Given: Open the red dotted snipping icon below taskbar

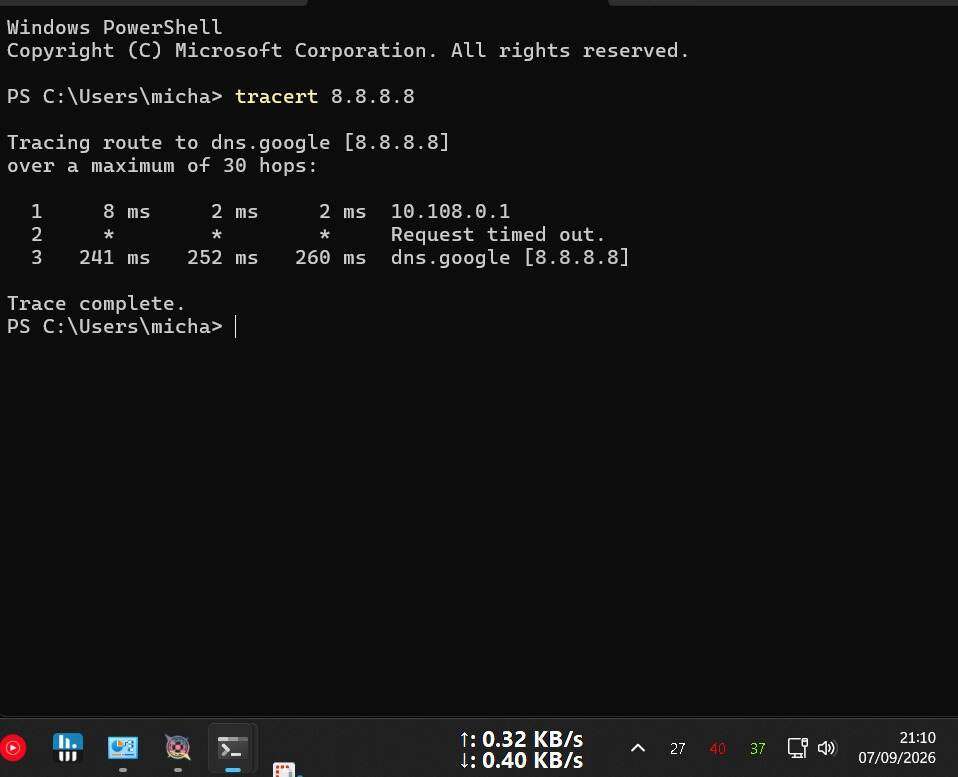Looking at the screenshot, I should pyautogui.click(x=284, y=770).
